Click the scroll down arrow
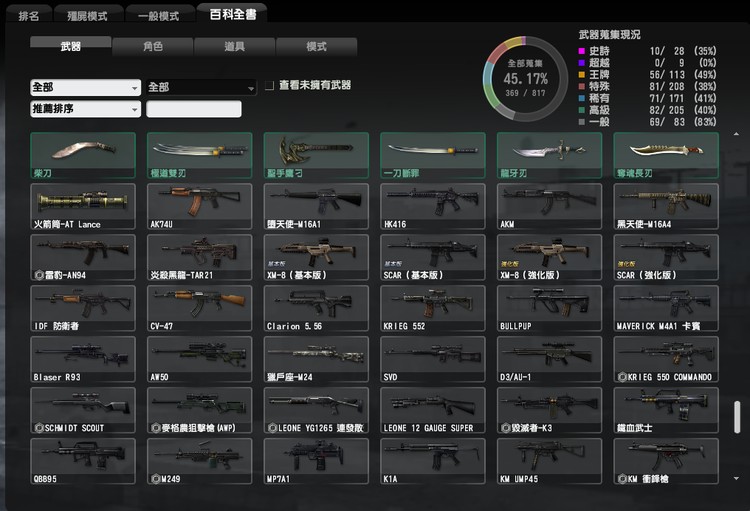 [x=736, y=478]
